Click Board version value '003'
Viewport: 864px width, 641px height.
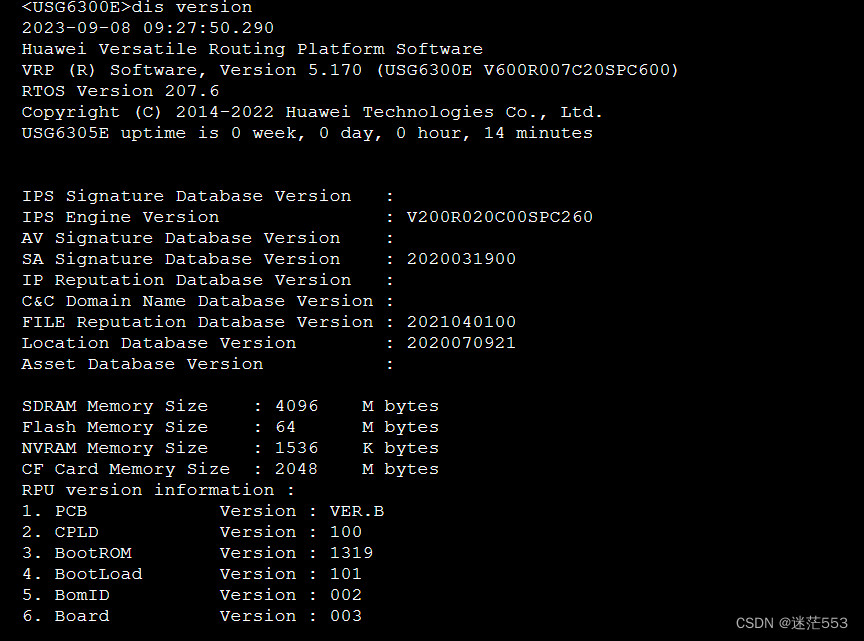tap(346, 616)
